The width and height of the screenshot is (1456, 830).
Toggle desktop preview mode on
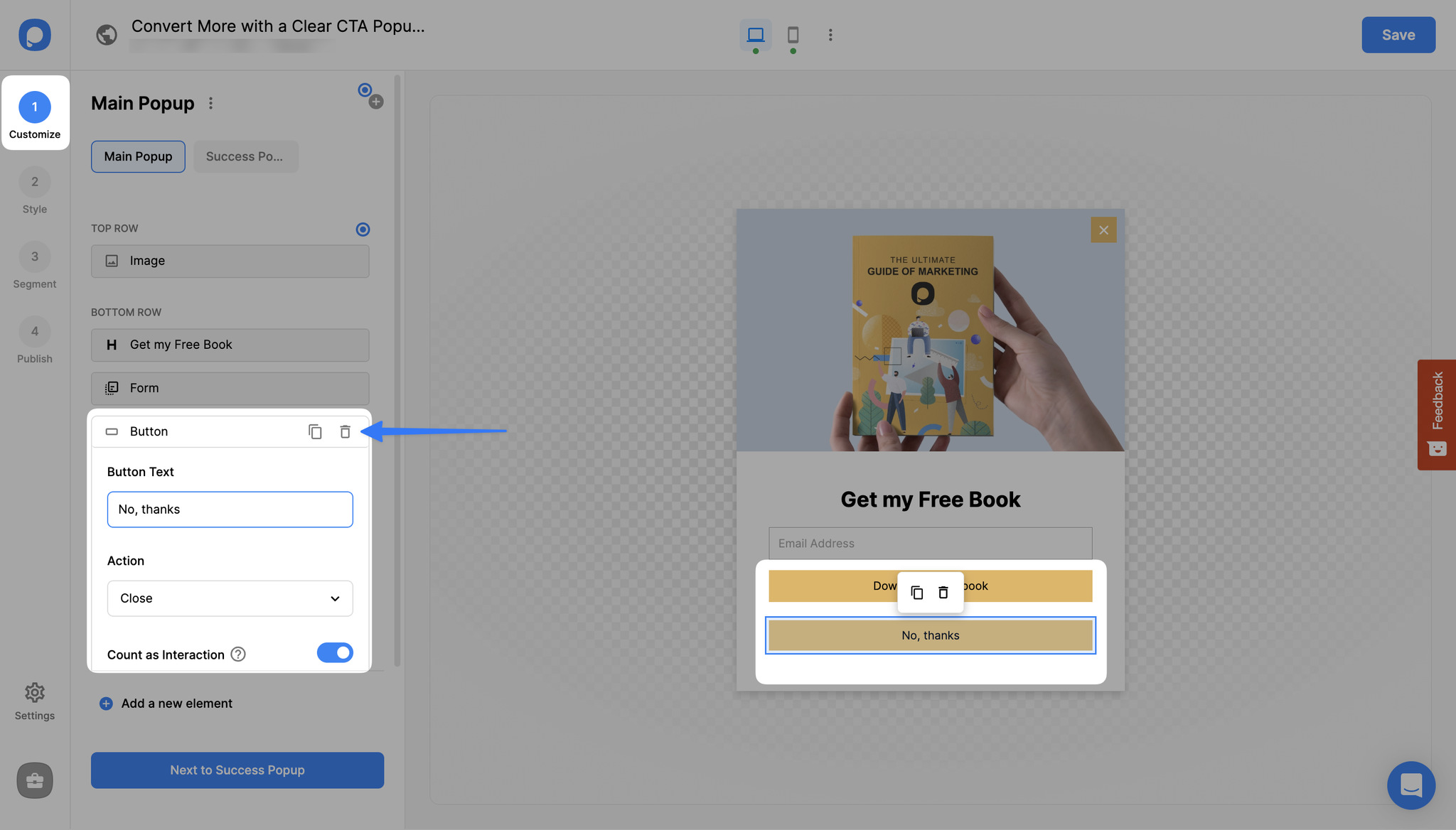click(x=755, y=34)
